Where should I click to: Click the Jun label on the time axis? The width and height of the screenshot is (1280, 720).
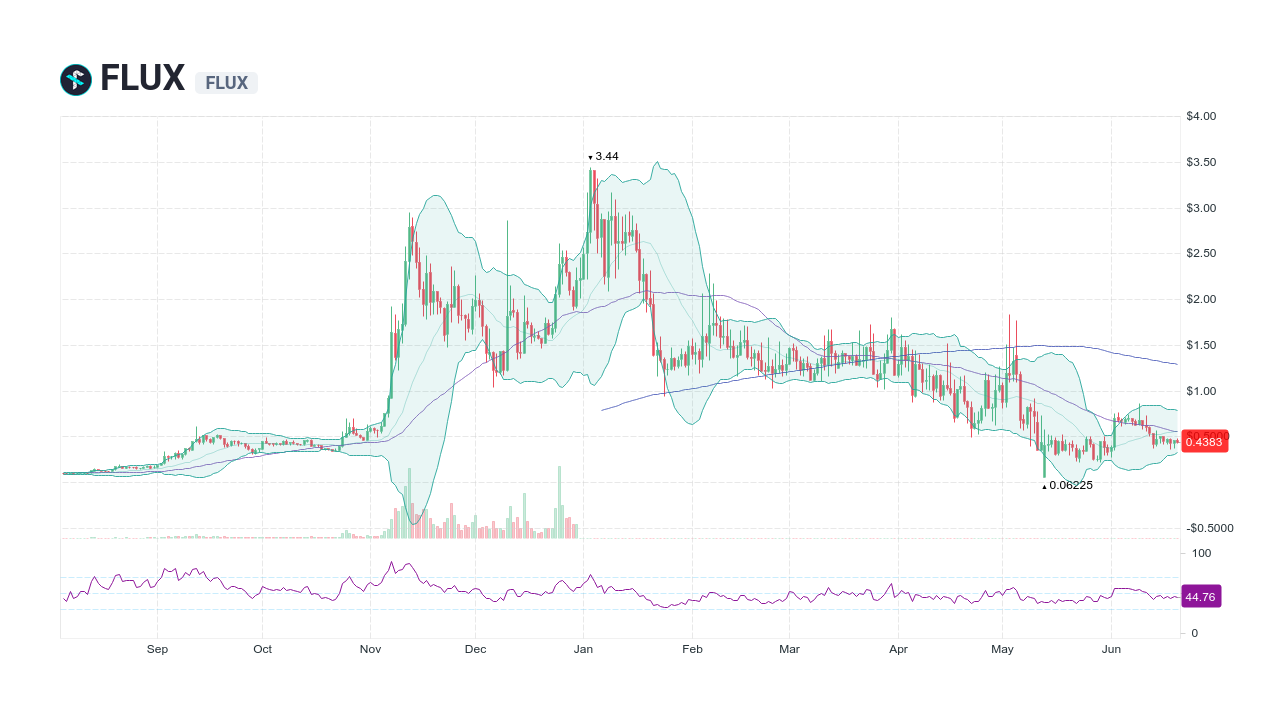click(x=1111, y=649)
